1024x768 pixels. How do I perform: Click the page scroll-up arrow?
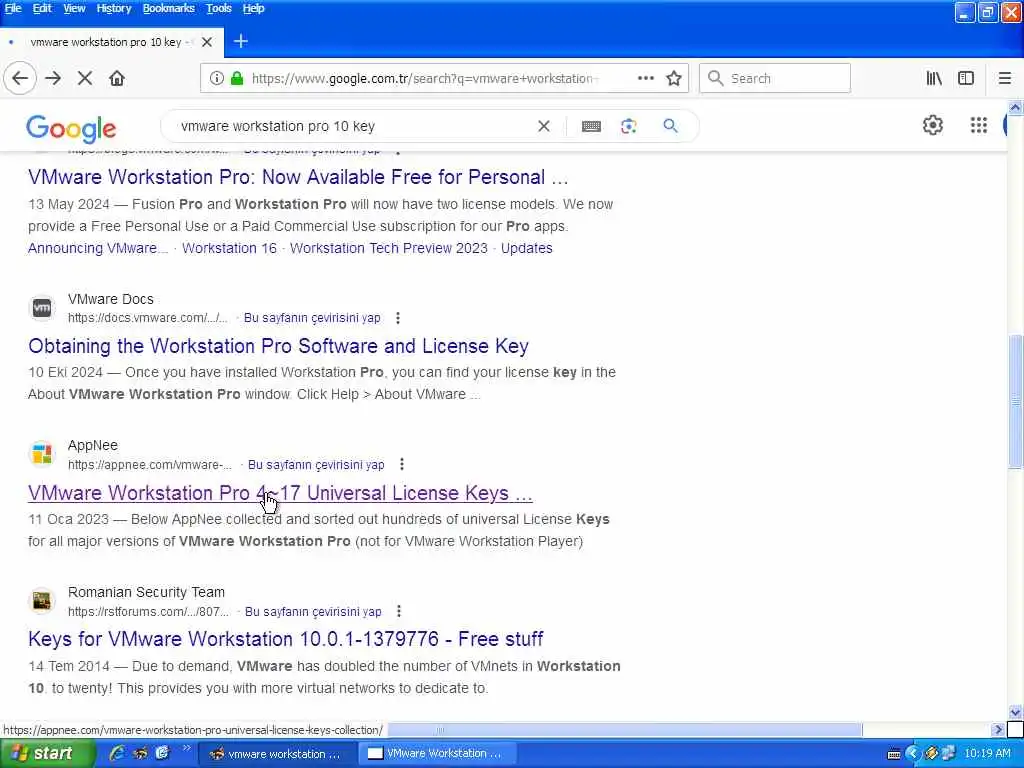1015,108
